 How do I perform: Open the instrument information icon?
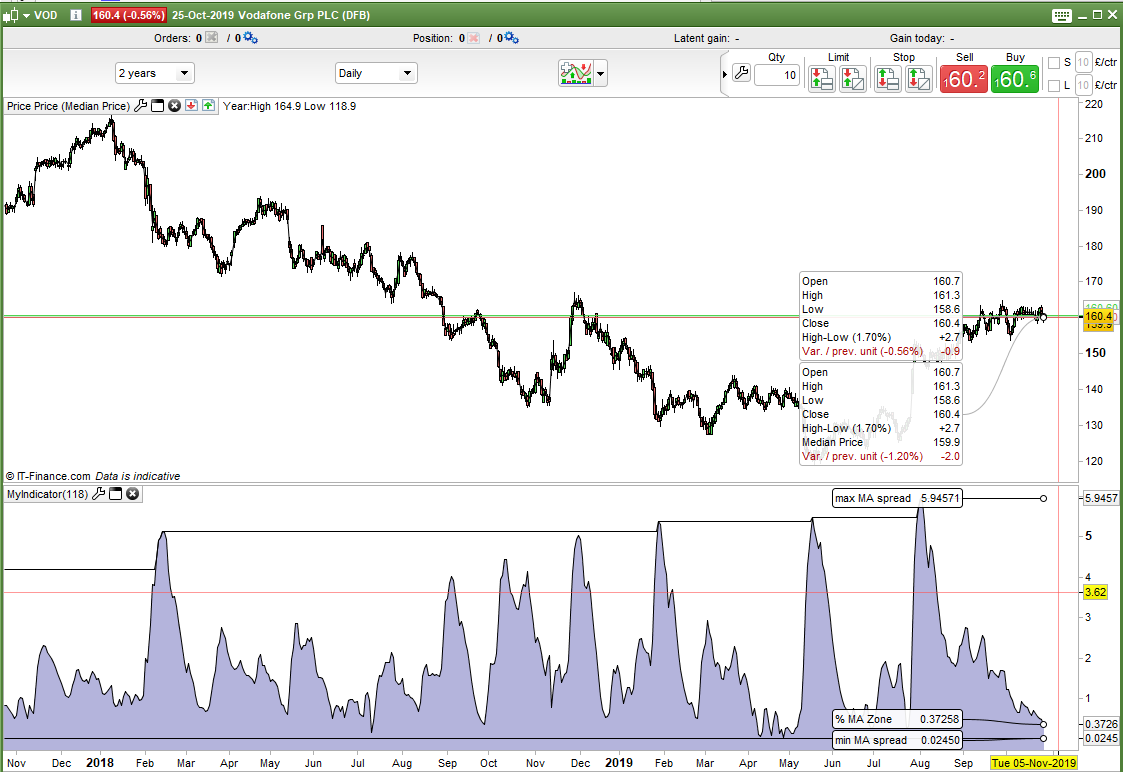point(76,15)
